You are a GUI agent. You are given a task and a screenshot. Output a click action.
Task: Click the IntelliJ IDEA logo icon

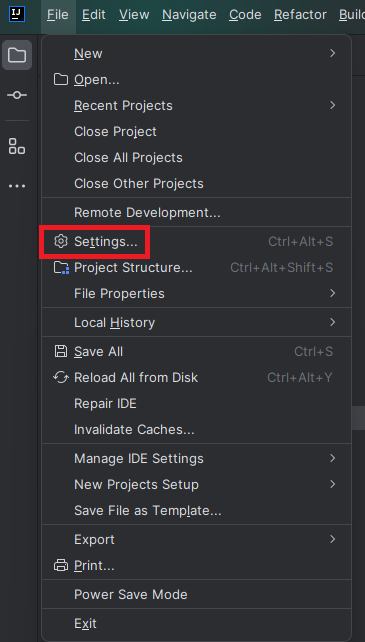pos(17,14)
